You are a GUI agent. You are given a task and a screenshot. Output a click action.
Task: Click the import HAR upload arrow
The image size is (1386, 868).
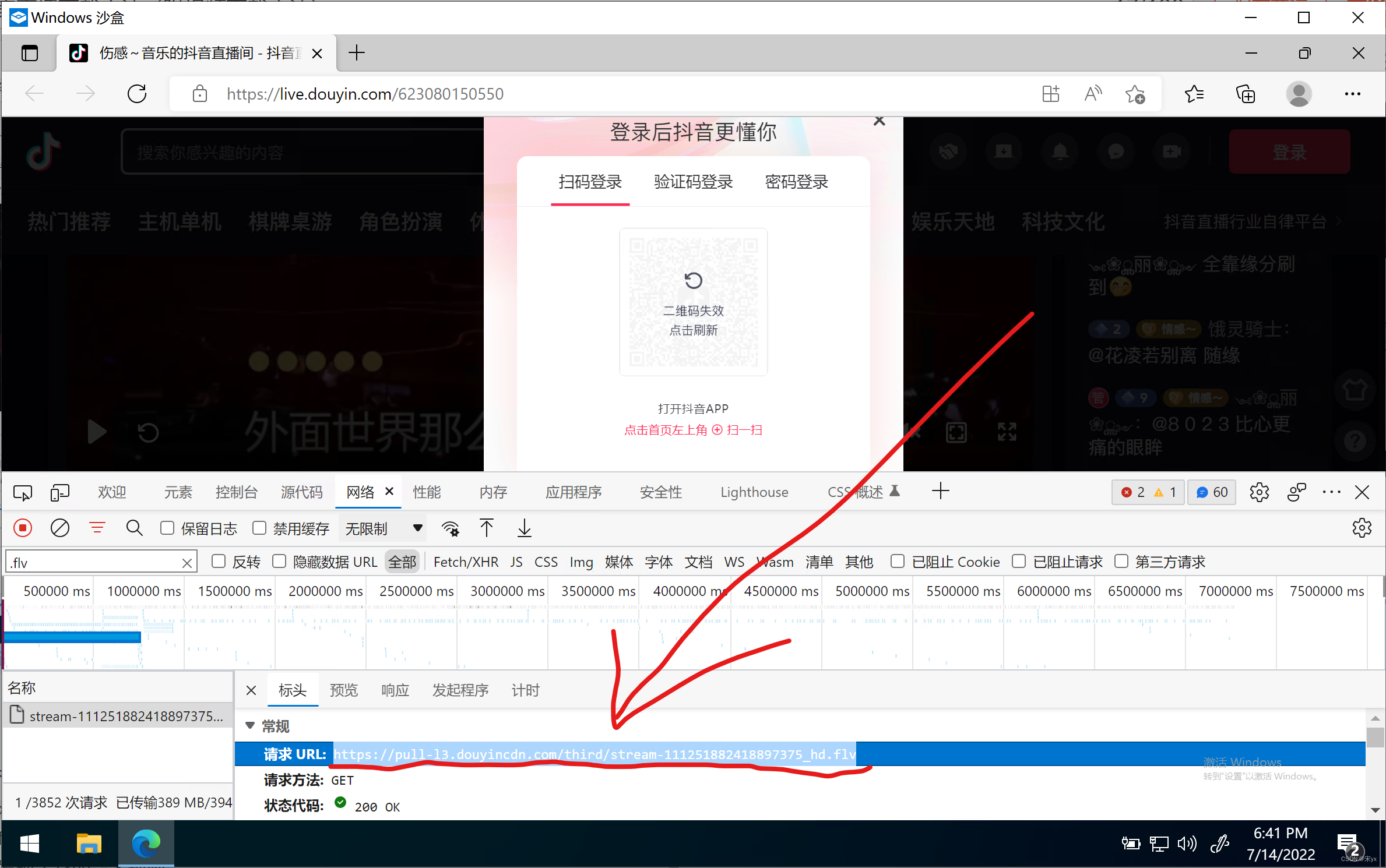(487, 528)
